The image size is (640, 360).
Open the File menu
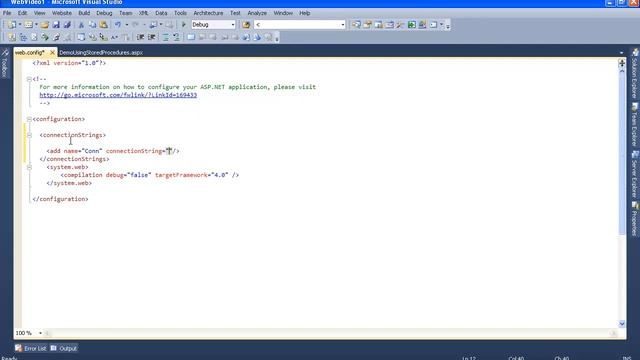pos(7,13)
